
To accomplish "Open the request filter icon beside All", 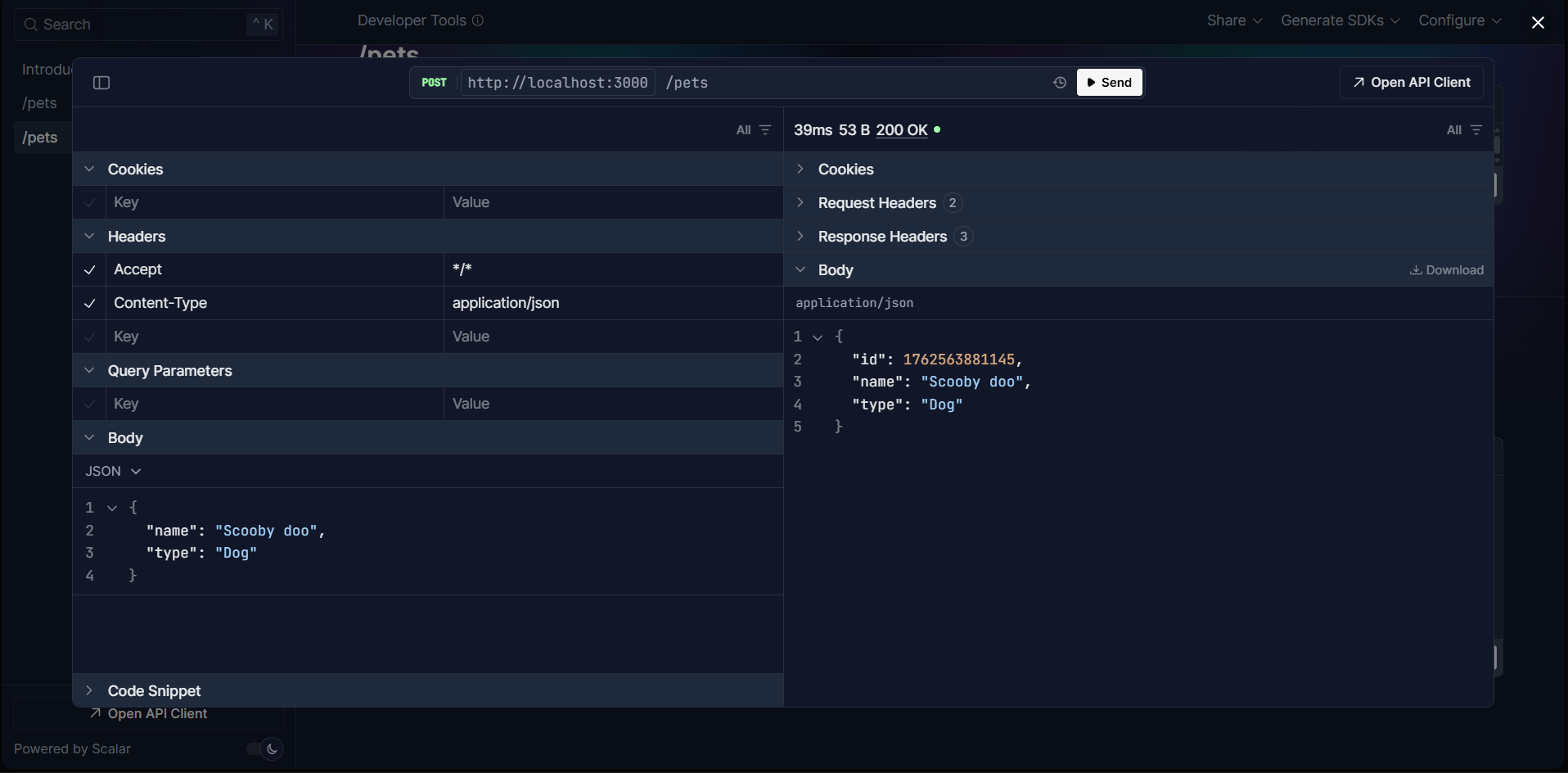I will pos(765,129).
